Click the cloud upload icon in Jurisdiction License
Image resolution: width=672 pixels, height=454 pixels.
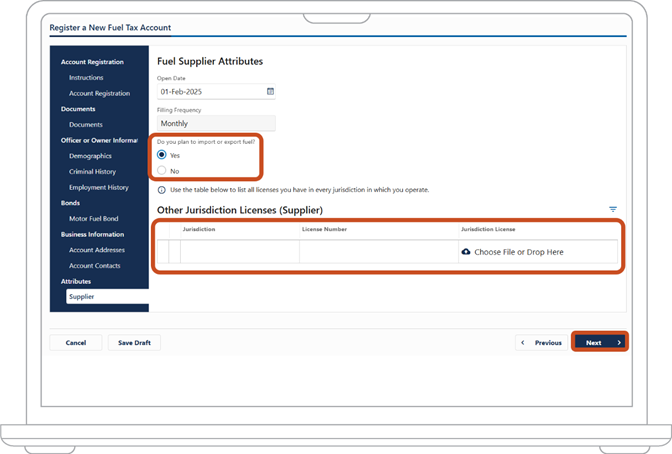(466, 252)
